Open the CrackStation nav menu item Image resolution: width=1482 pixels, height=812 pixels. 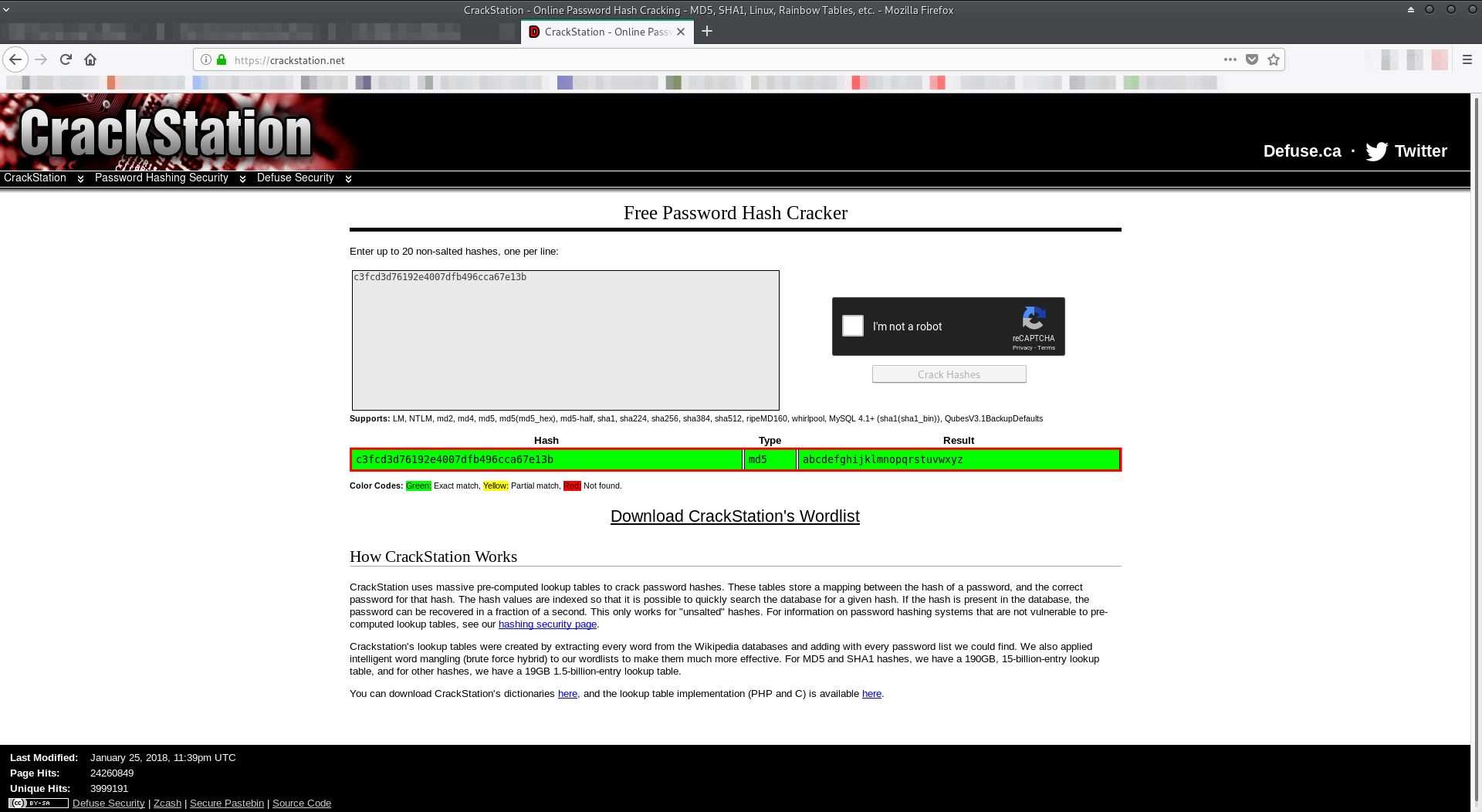[x=35, y=178]
